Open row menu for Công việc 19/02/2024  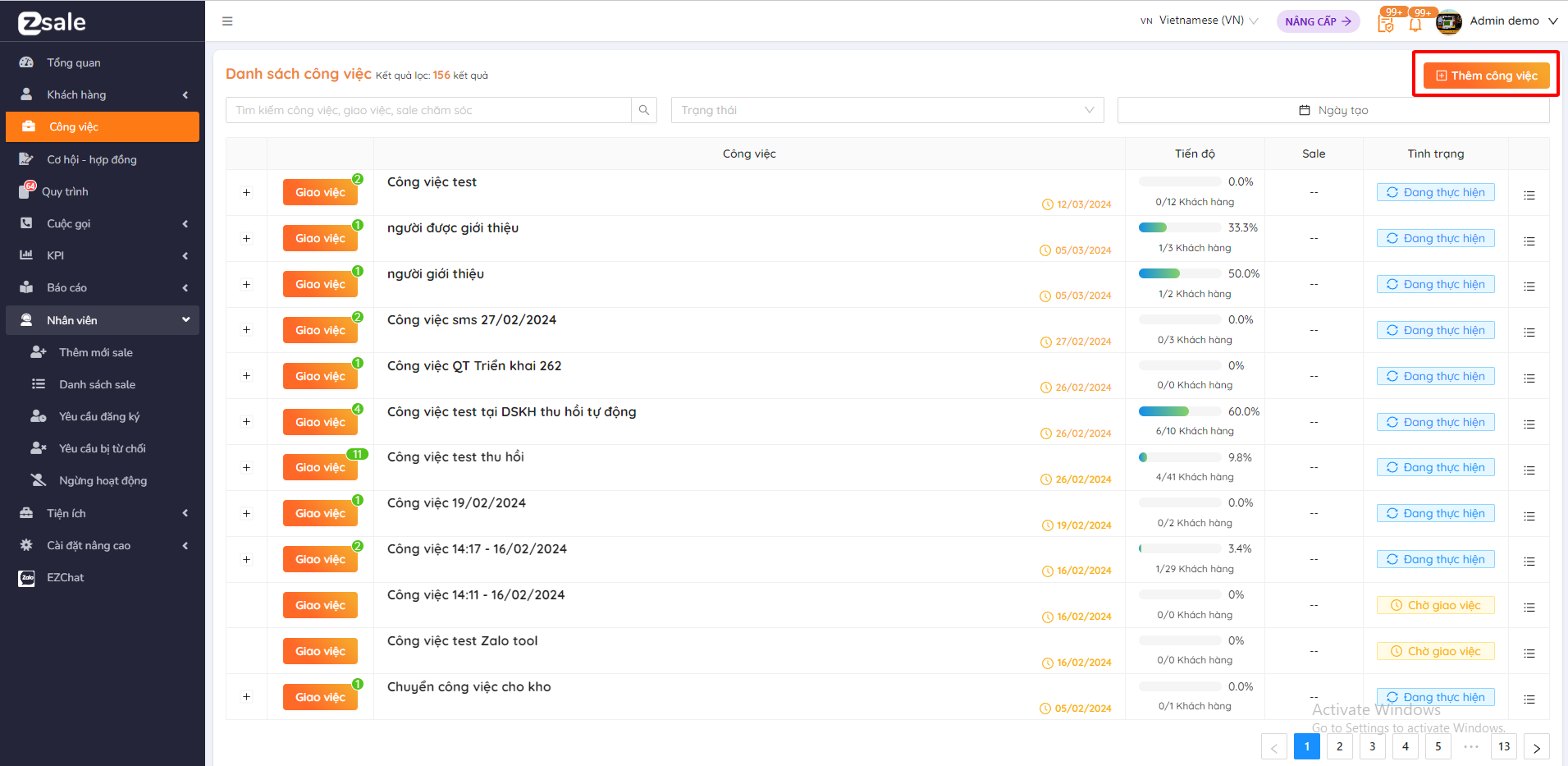1529,516
